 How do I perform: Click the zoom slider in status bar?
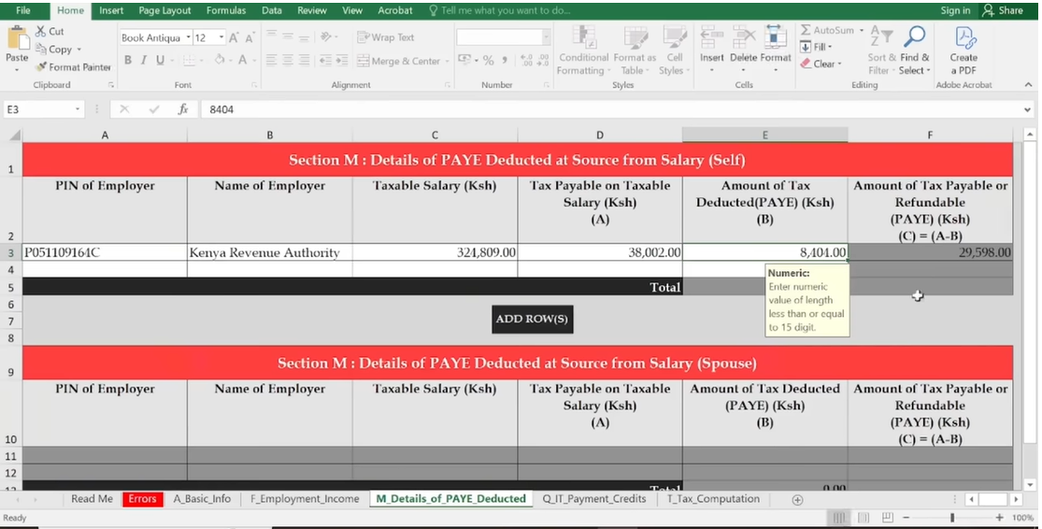pos(952,518)
